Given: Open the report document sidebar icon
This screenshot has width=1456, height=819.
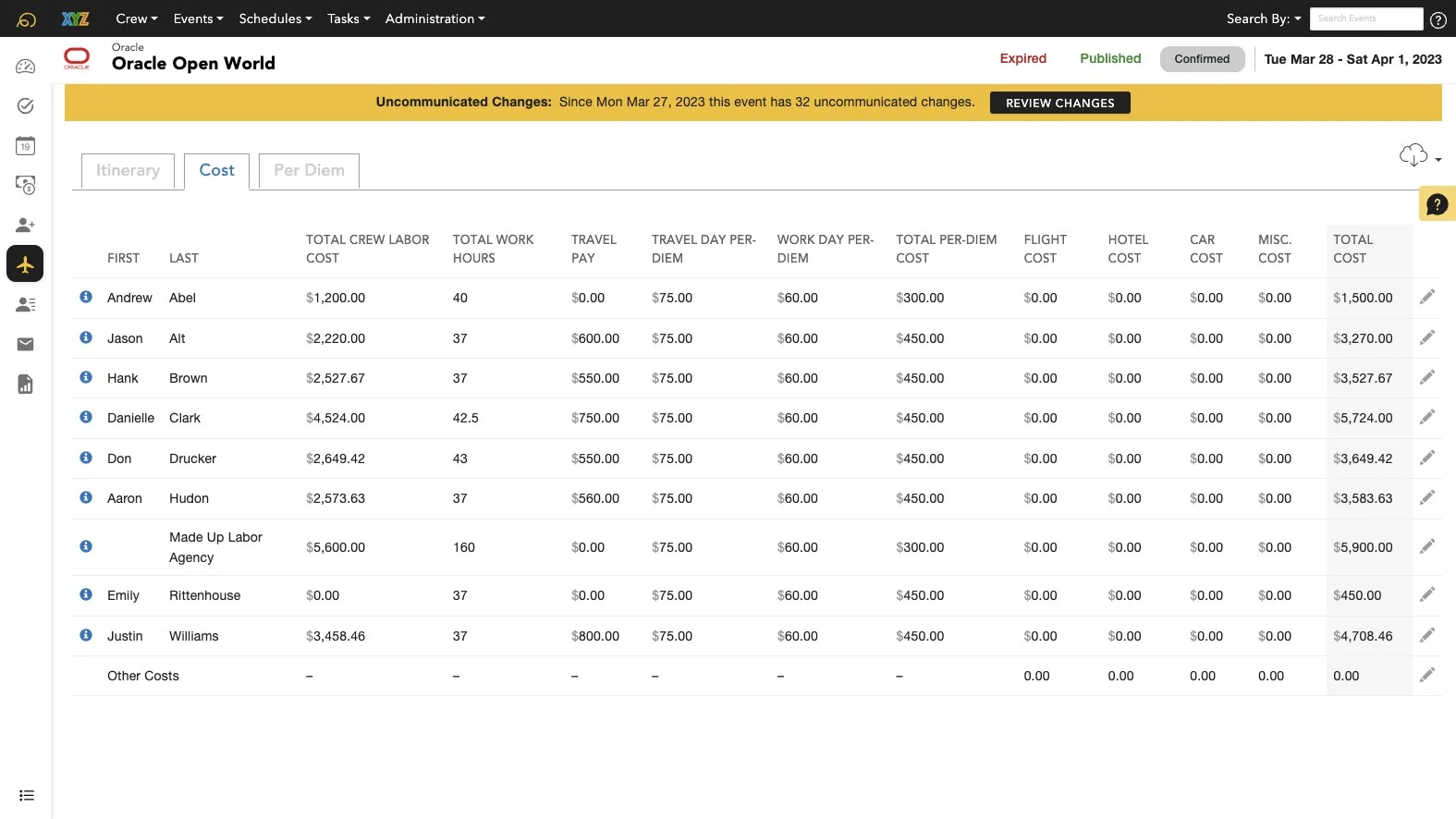Looking at the screenshot, I should 26,384.
